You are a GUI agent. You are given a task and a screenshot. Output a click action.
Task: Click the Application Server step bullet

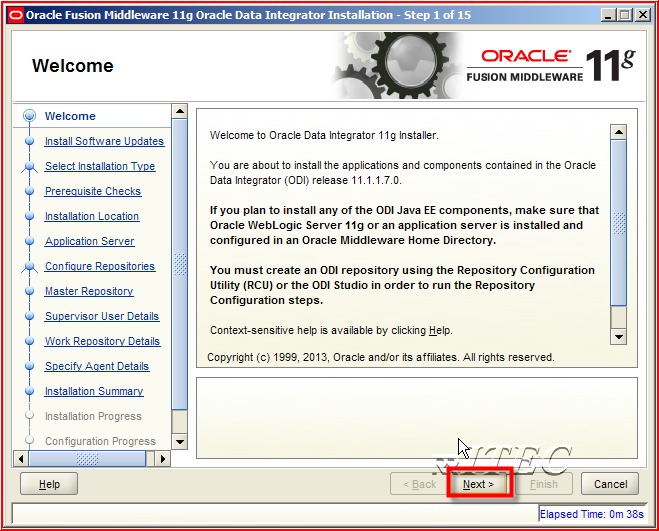[x=29, y=241]
